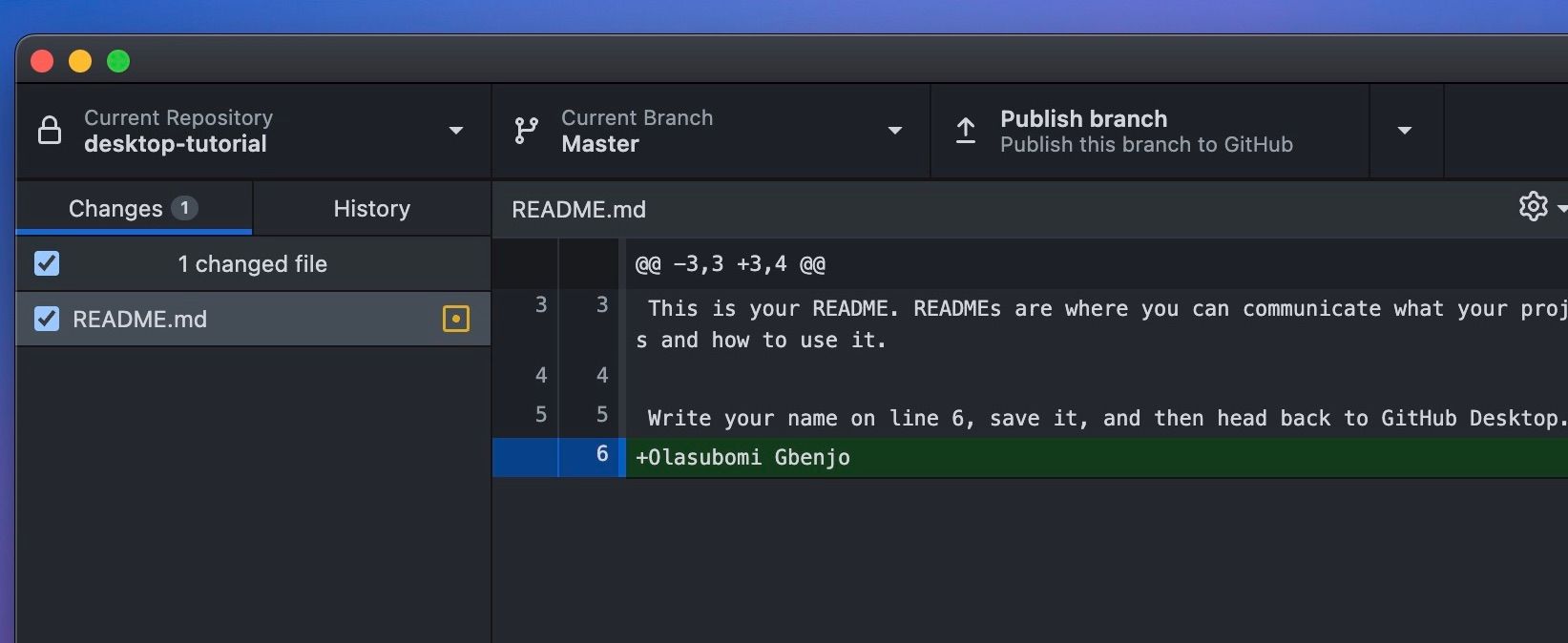The width and height of the screenshot is (1568, 643).
Task: Click the repository lock icon
Action: pos(50,130)
